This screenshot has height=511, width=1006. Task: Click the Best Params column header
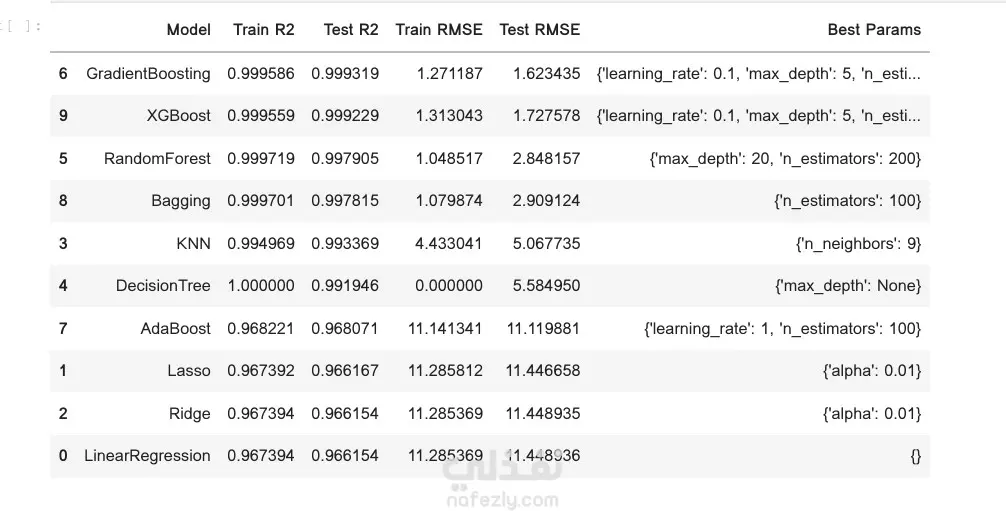coord(874,30)
